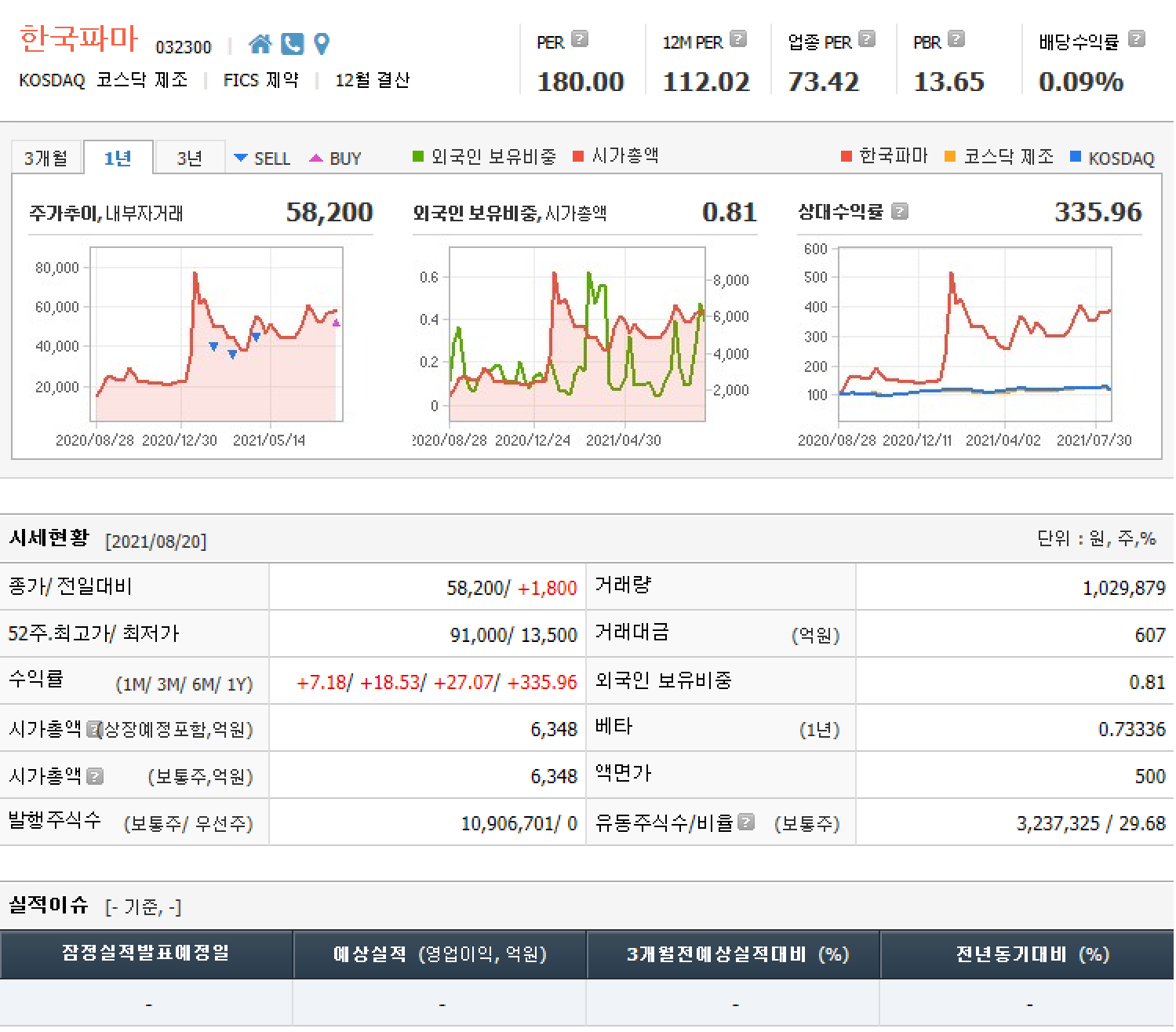Click PER value 180.00
The height and width of the screenshot is (1032, 1176).
click(581, 82)
